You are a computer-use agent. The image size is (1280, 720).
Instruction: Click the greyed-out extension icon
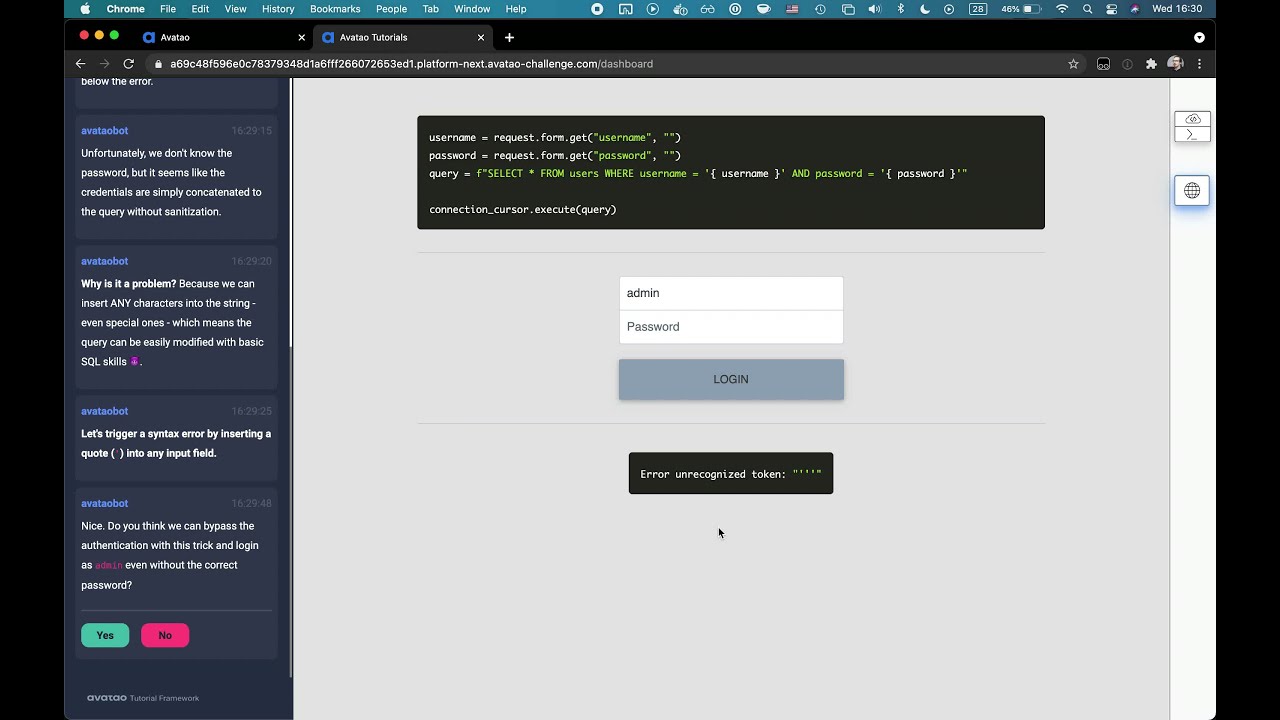1127,64
